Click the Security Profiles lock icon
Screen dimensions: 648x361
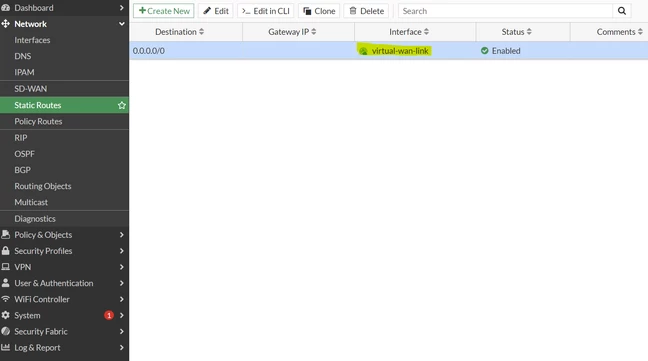(x=5, y=251)
